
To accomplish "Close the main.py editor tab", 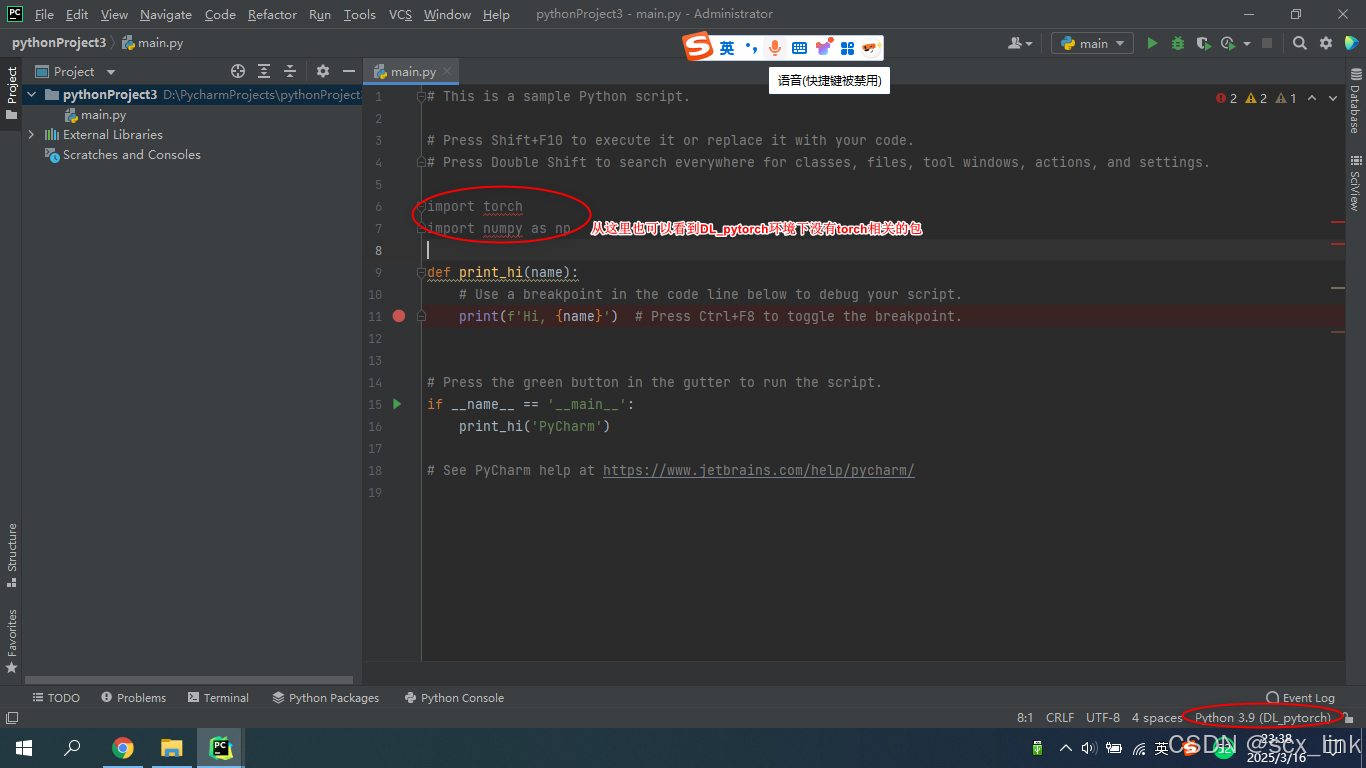I will pos(448,71).
